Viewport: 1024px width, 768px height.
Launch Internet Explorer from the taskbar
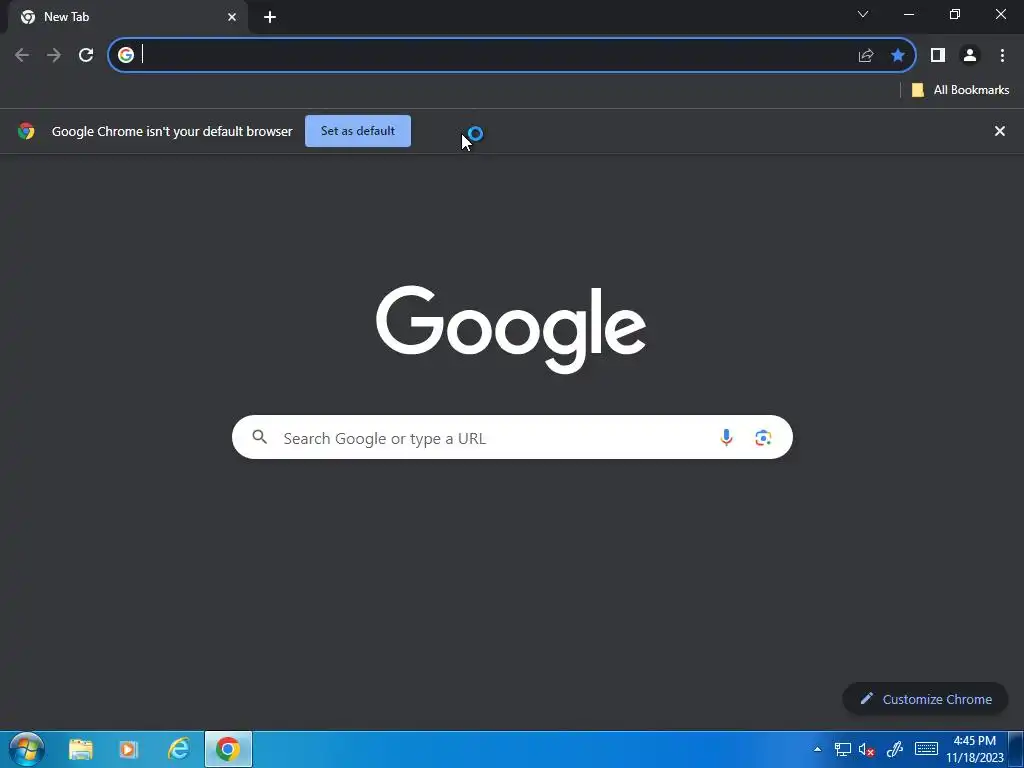click(178, 749)
